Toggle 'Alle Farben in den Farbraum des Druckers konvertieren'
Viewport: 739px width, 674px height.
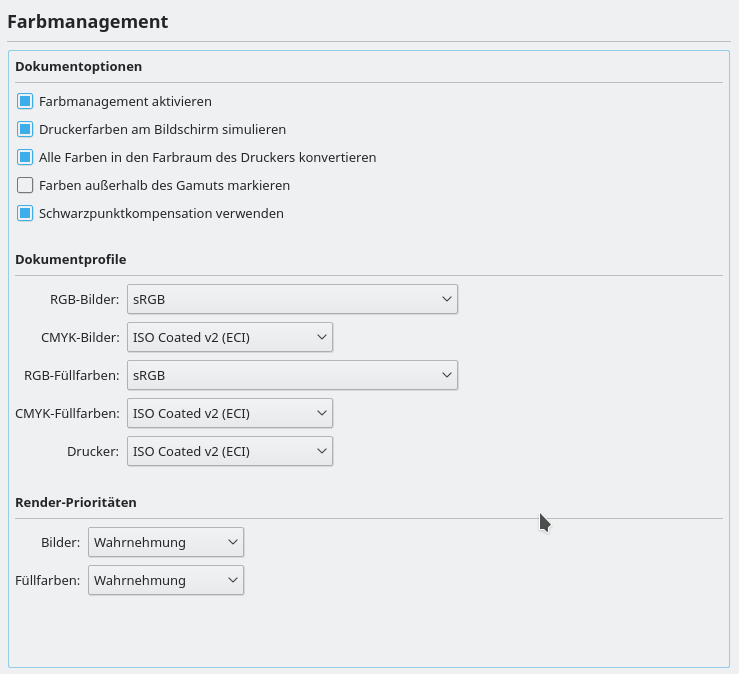[26, 157]
